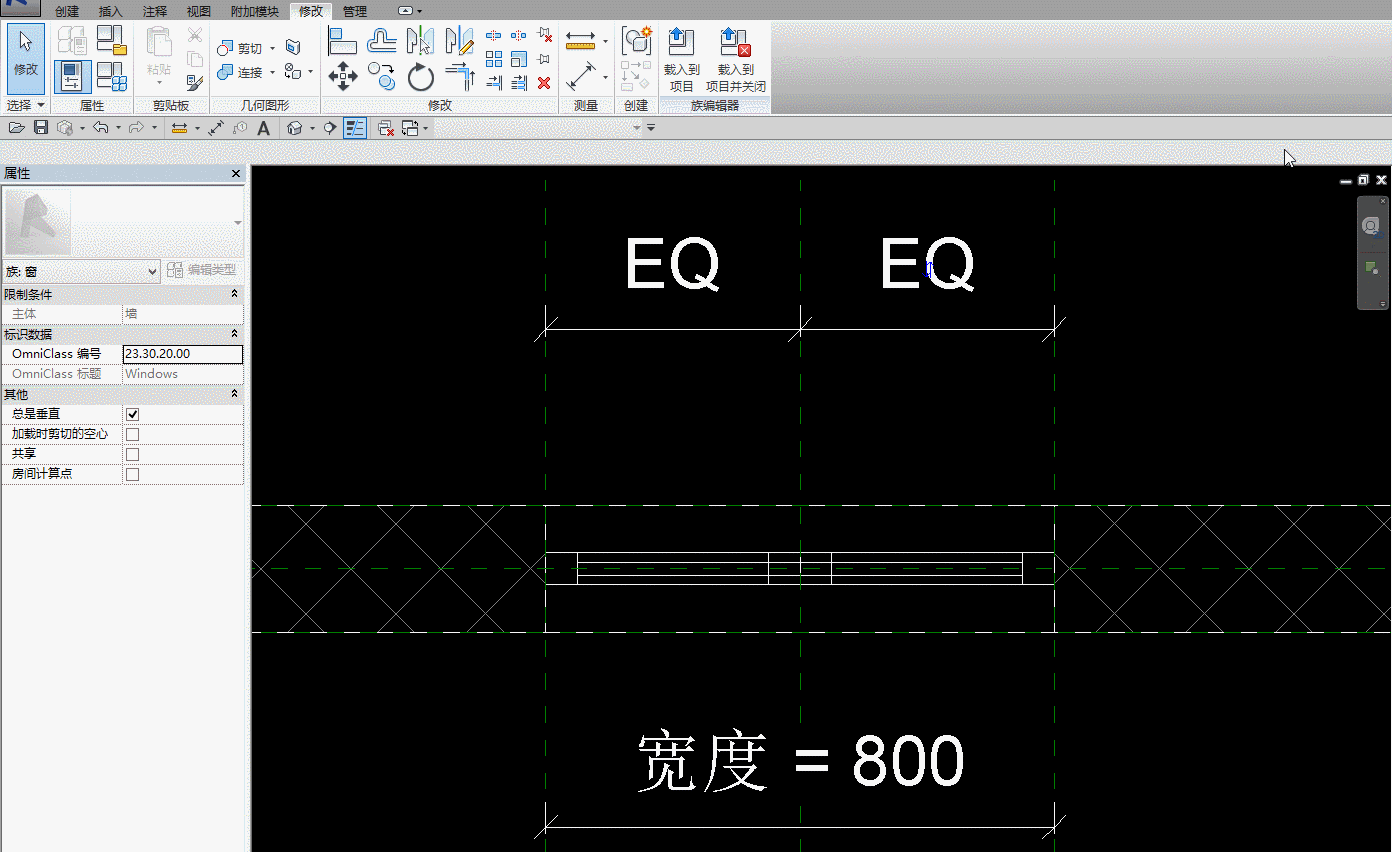Screen dimensions: 1392x852
Task: Open the 管理 ribbon tab
Action: [355, 11]
